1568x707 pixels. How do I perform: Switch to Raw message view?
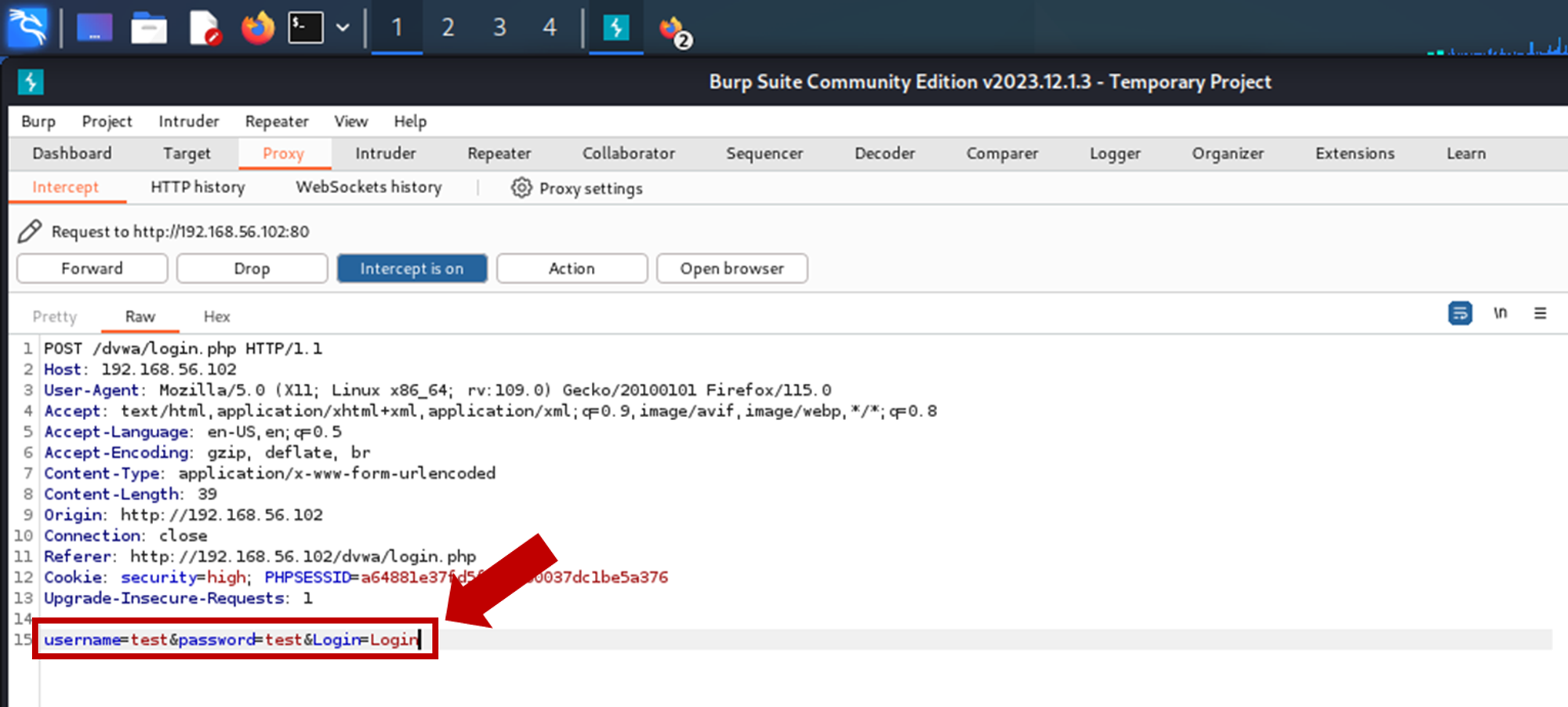pos(140,317)
